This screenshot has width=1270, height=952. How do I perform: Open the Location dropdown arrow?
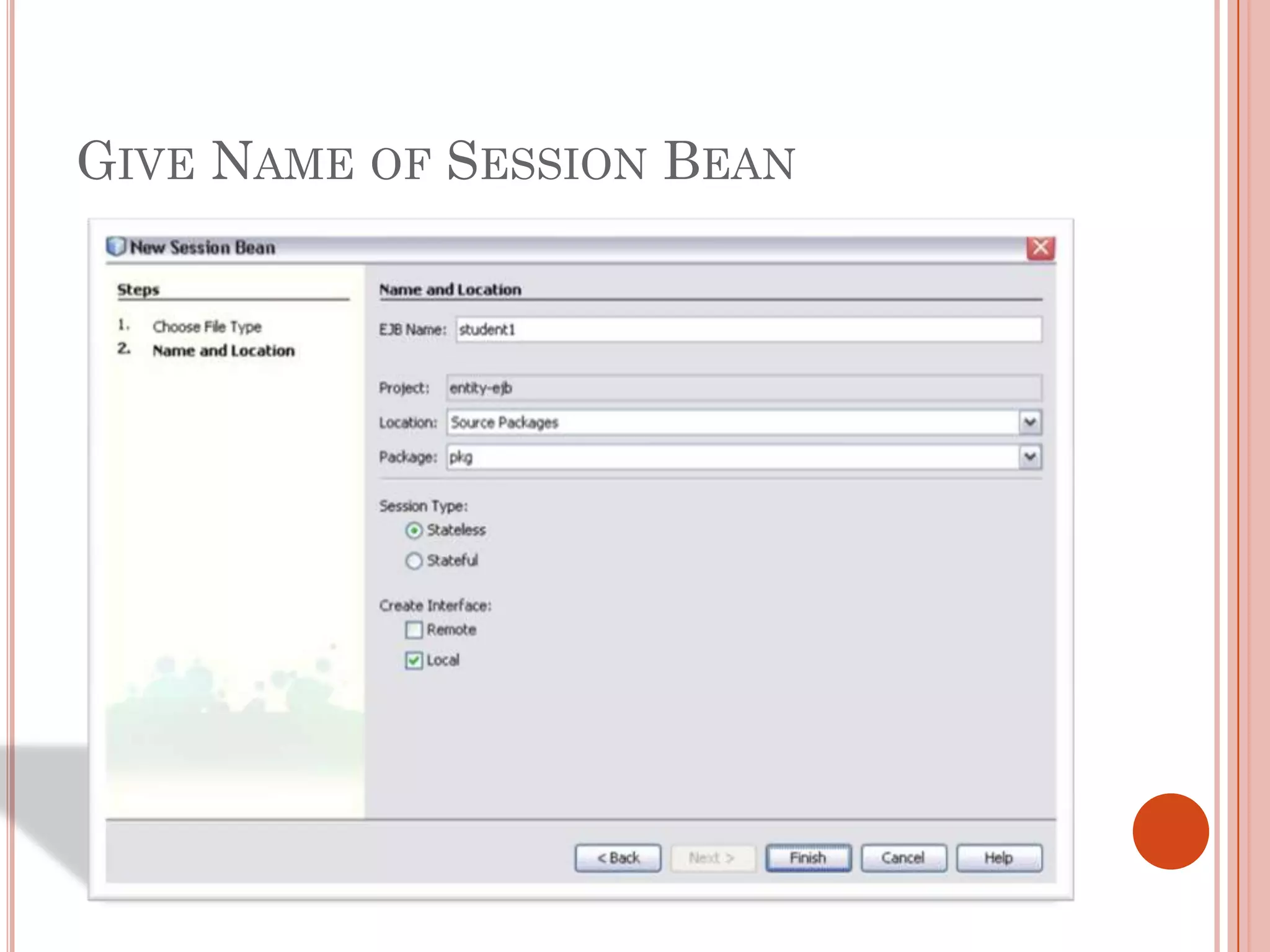(x=1030, y=423)
